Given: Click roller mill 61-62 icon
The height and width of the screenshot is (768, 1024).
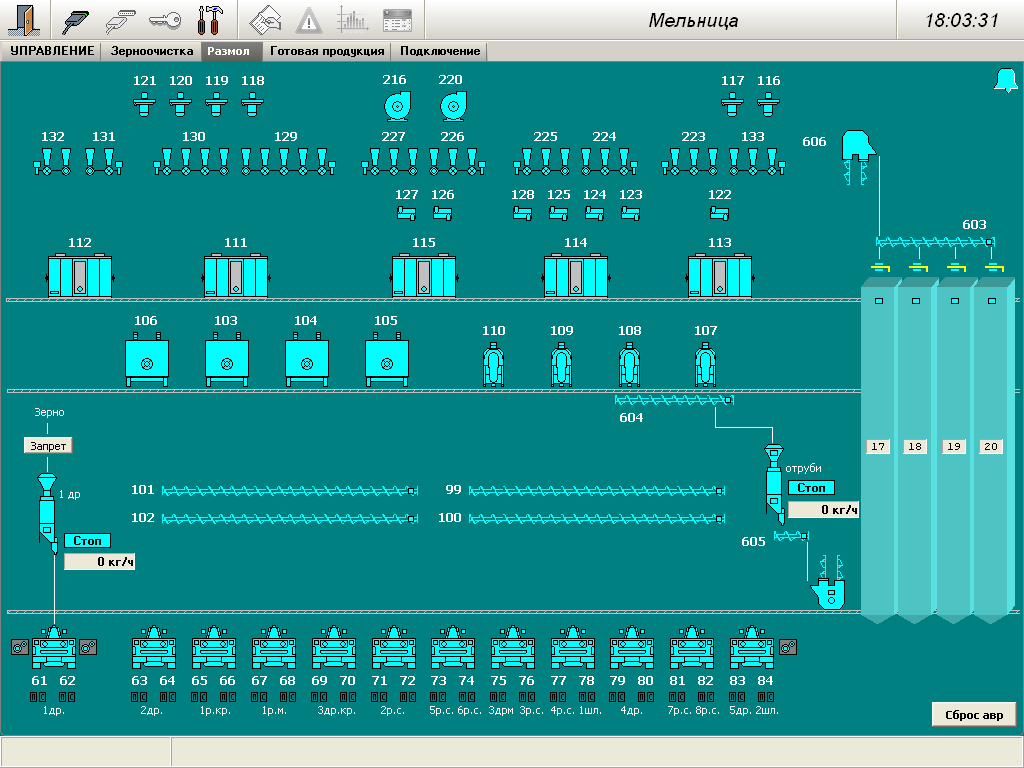Looking at the screenshot, I should [54, 649].
